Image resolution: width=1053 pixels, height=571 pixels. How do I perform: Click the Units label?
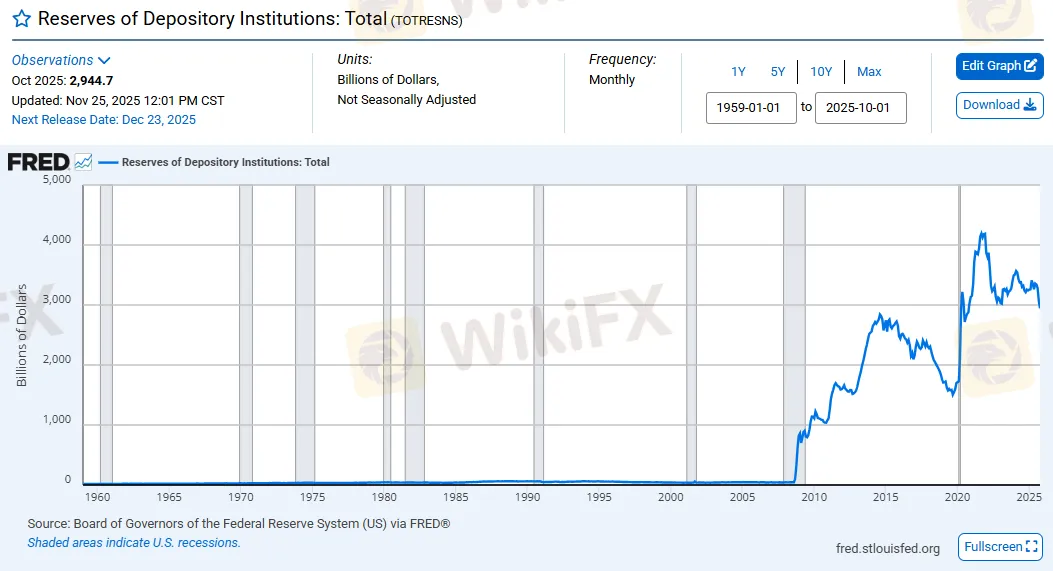coord(355,59)
